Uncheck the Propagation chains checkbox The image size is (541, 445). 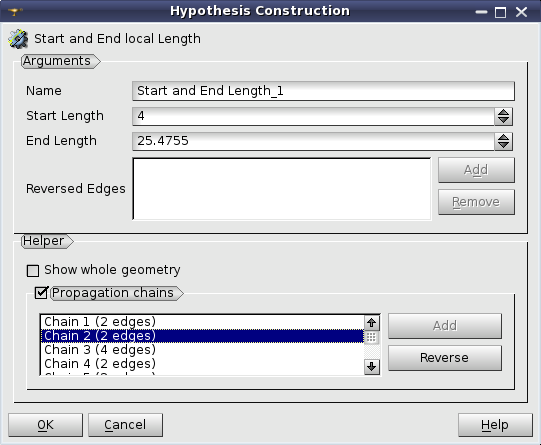41,293
